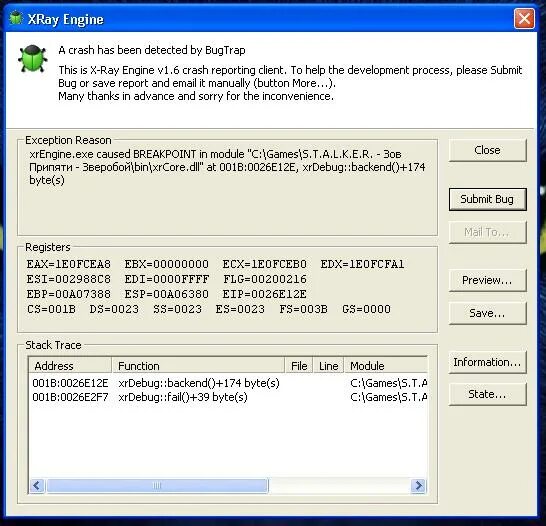
Task: Click the EAX=1E0FCEA8 register value
Action: (x=69, y=264)
